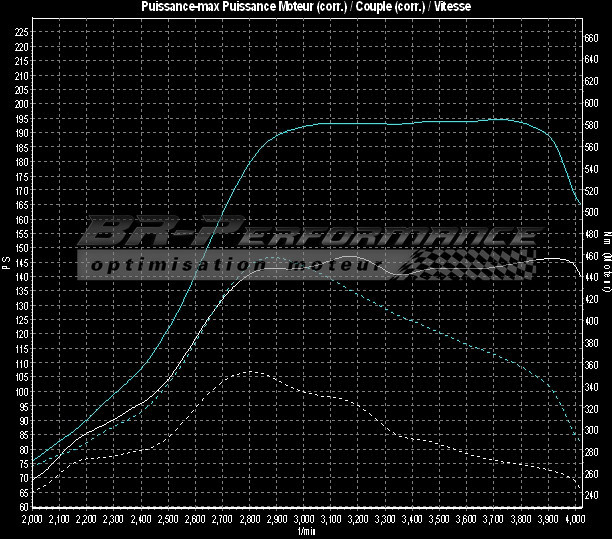
Task: Click the "PS" unit label on left axis
Action: [x=6, y=264]
